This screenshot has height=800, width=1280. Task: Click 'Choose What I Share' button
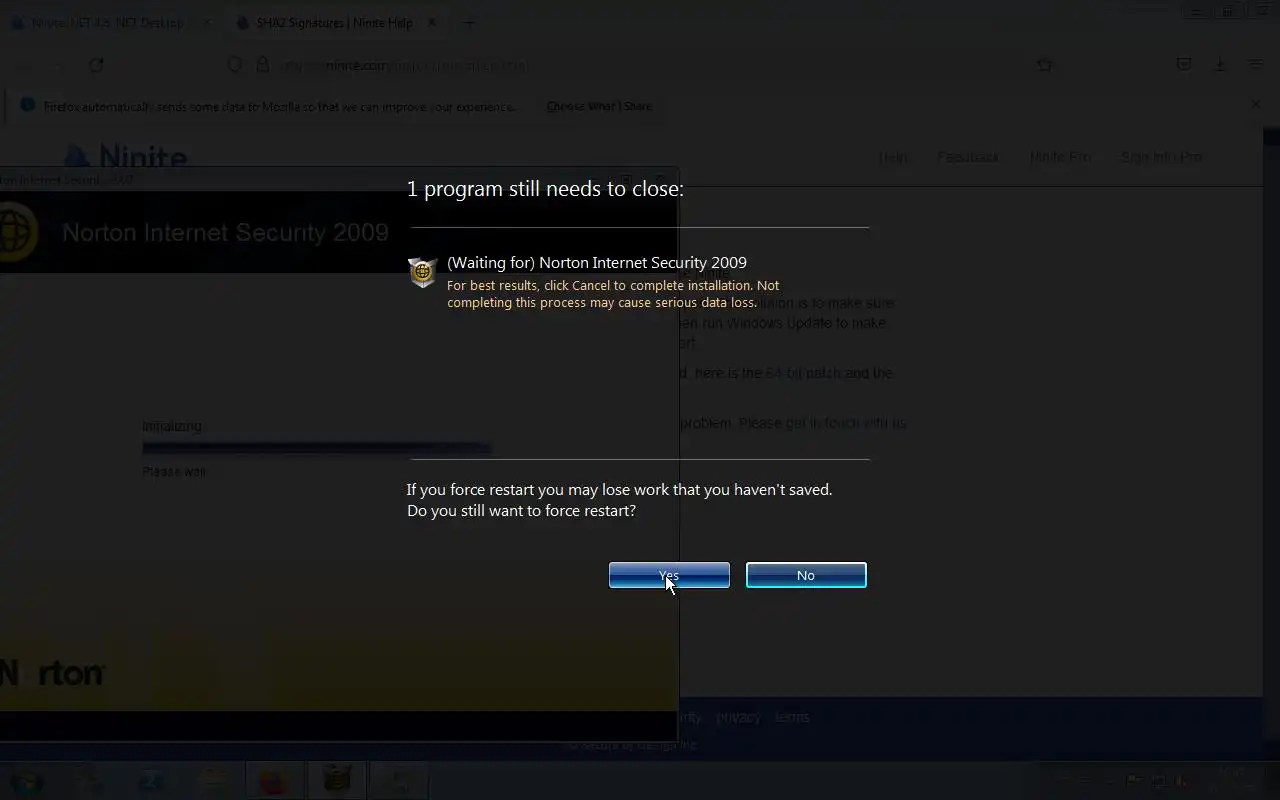(598, 106)
